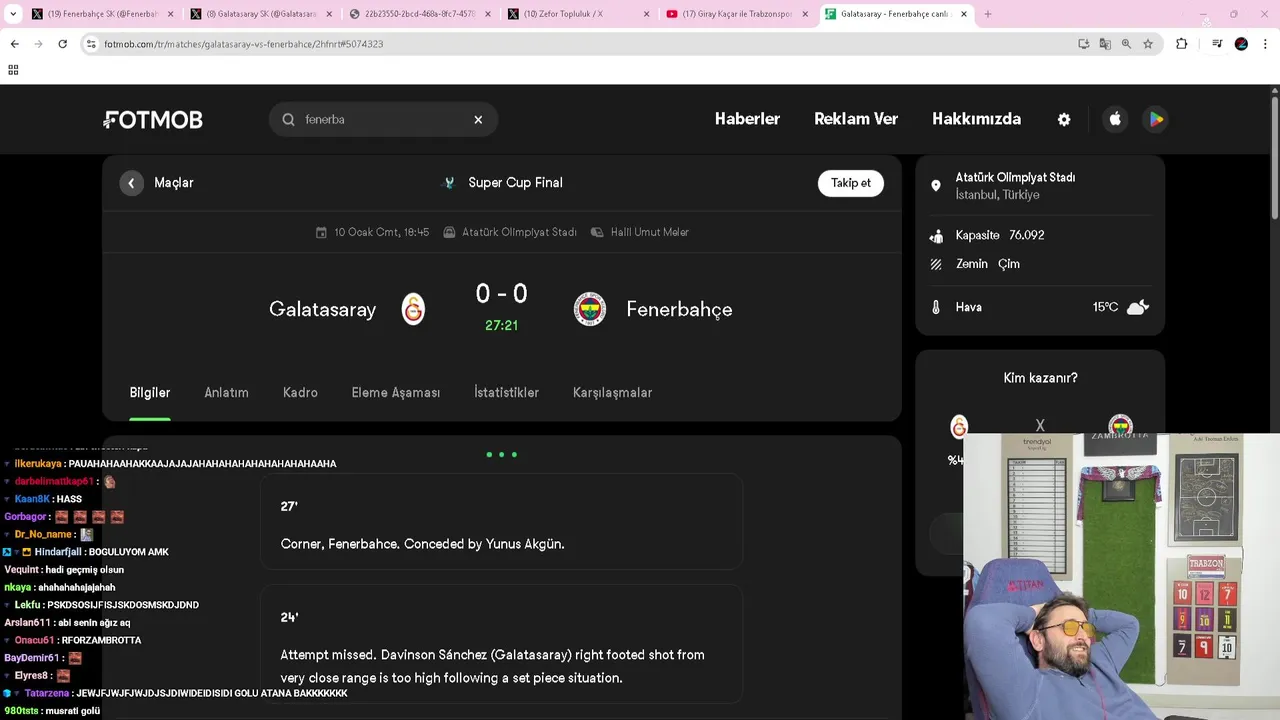The height and width of the screenshot is (720, 1280).
Task: Vote draw X in Kim kazanır poll
Action: point(1040,425)
